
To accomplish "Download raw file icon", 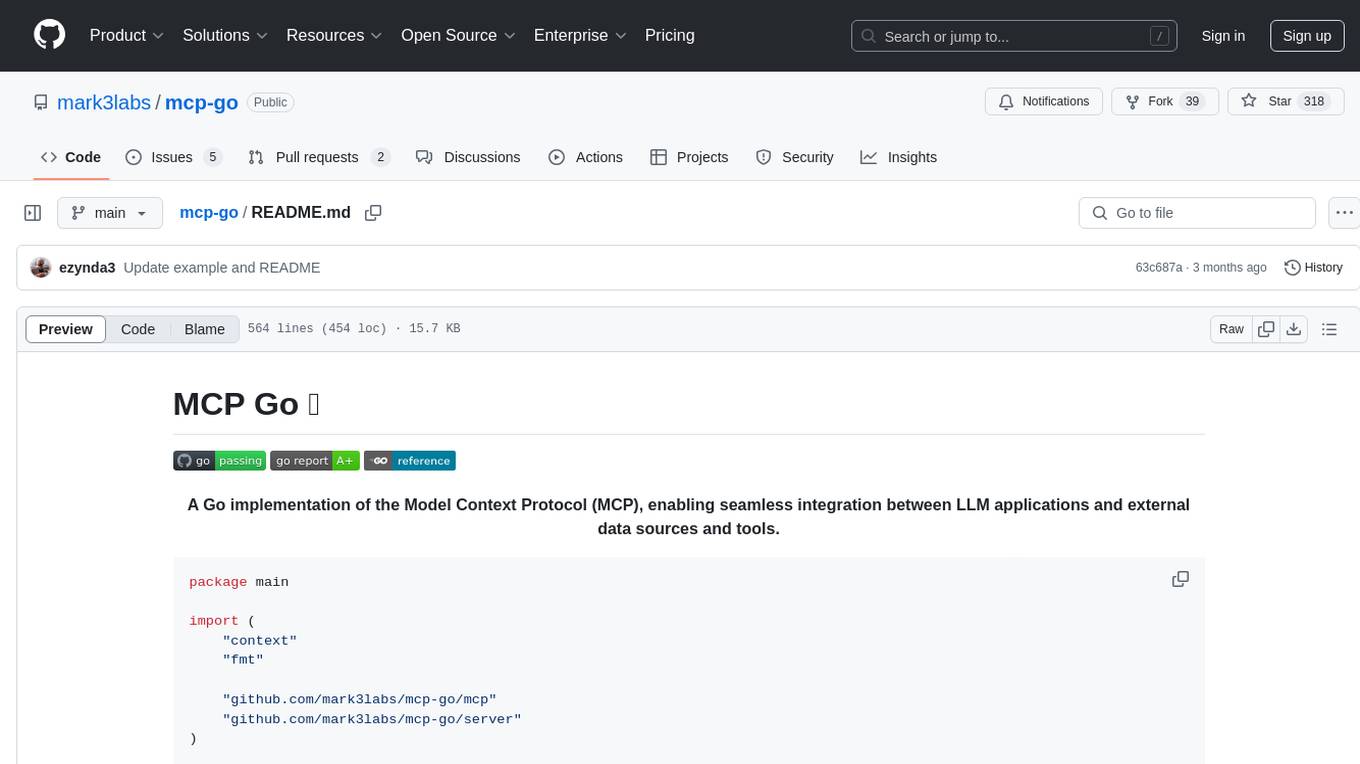I will tap(1293, 329).
